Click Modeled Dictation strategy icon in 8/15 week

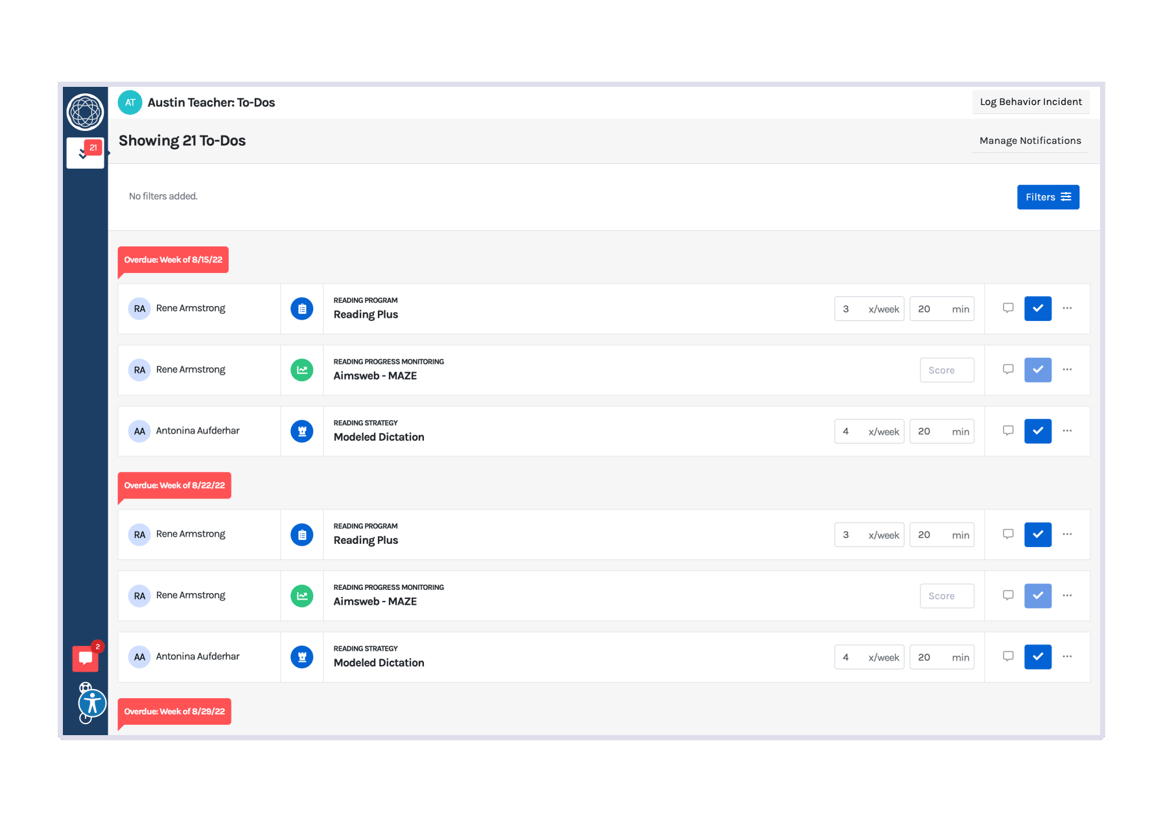pos(302,431)
